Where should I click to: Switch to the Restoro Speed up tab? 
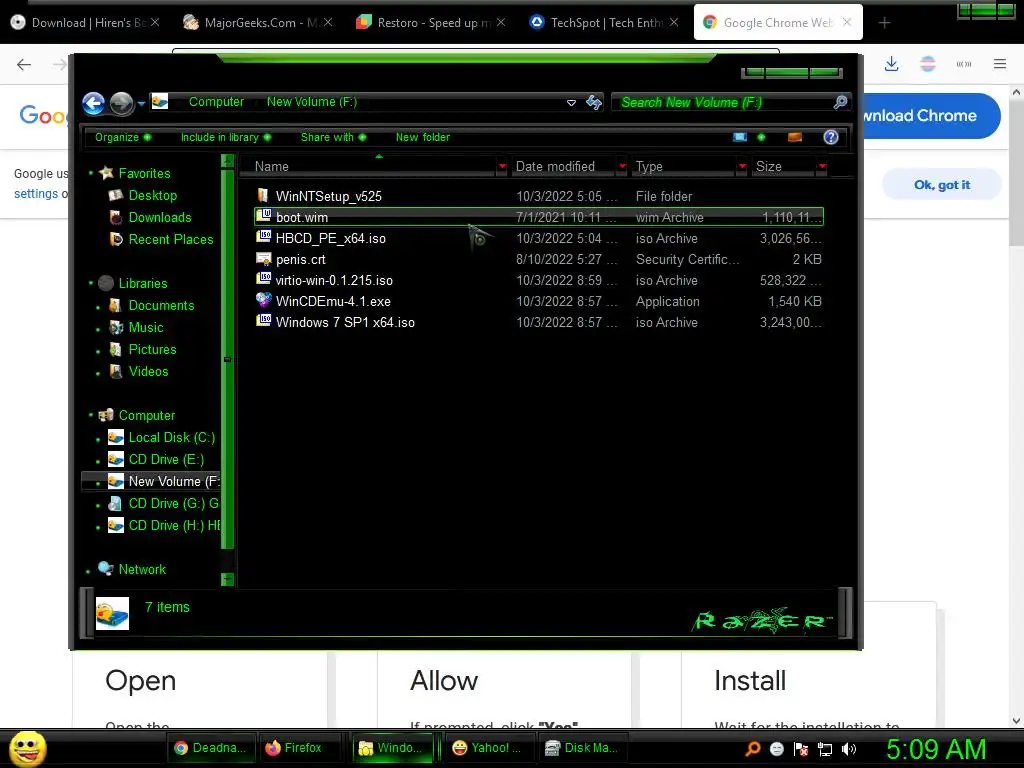point(430,22)
